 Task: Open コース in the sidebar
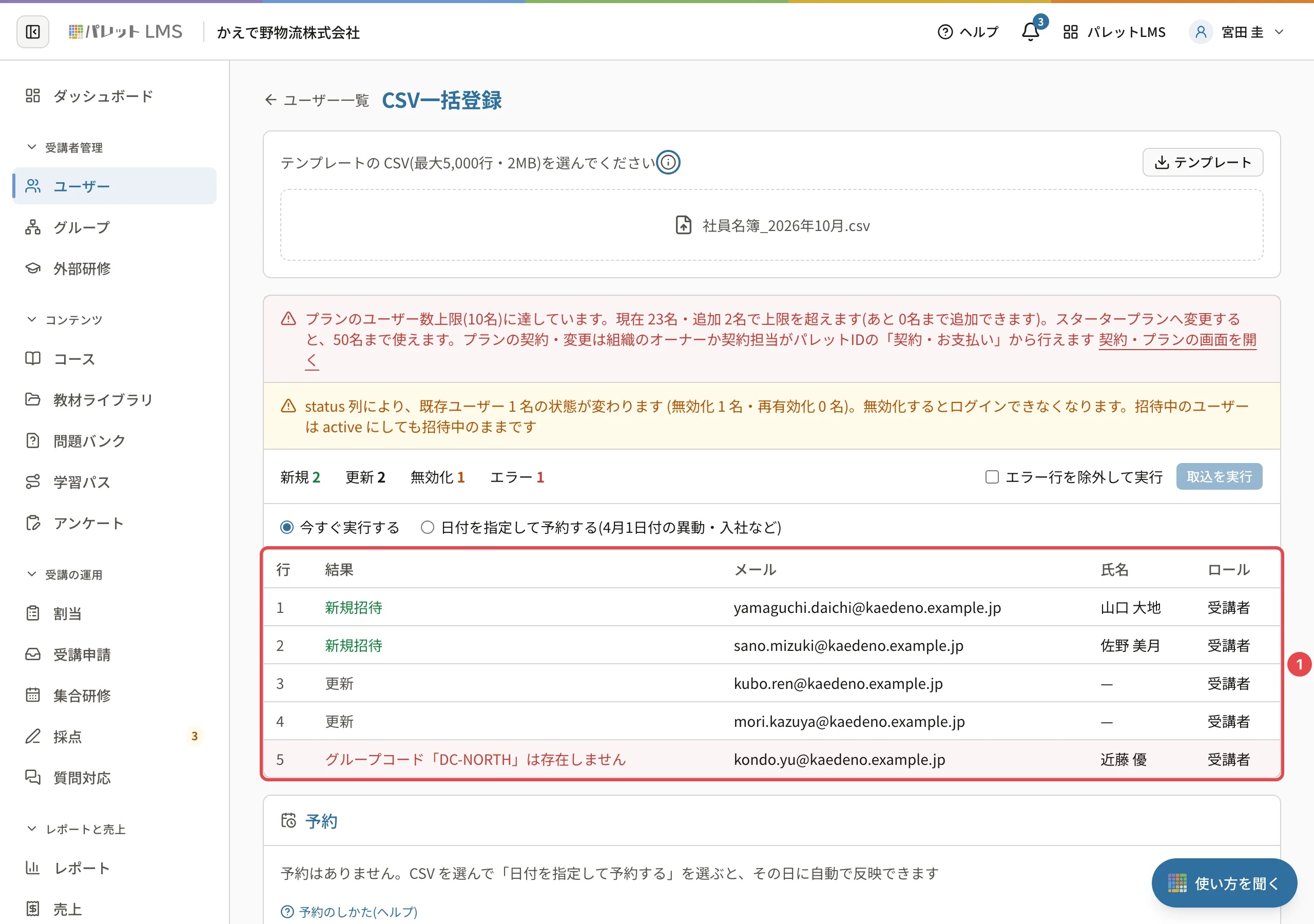tap(114, 359)
